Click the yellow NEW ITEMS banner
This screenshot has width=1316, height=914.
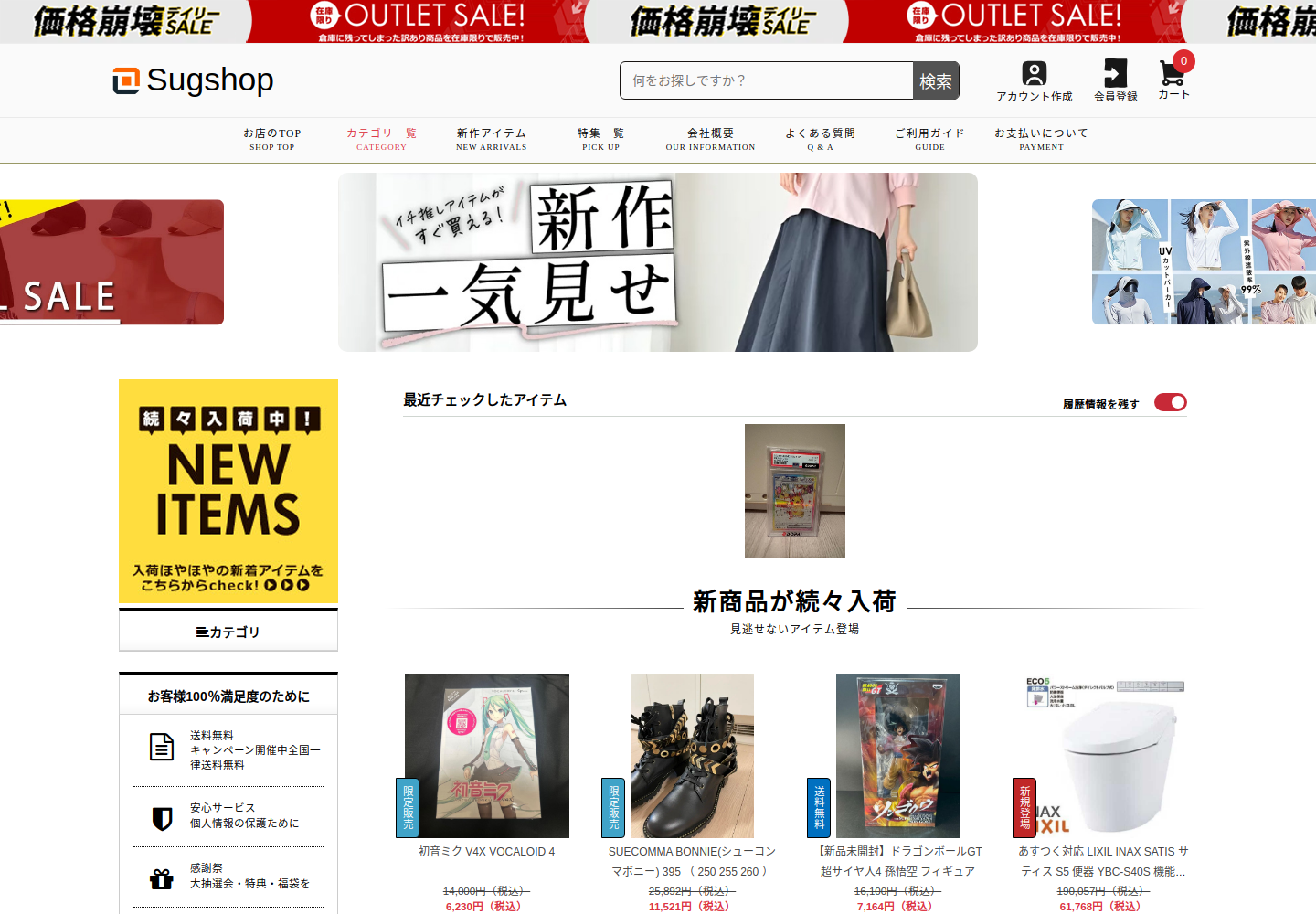(228, 491)
